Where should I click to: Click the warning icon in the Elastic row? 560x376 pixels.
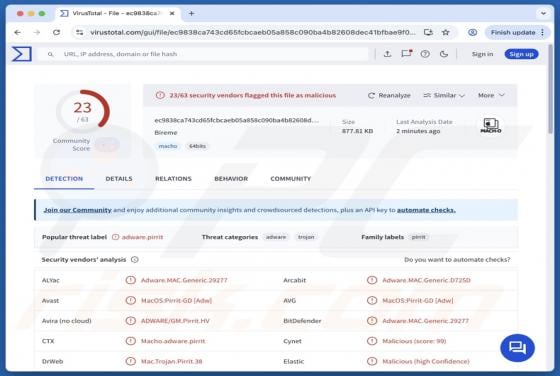click(372, 361)
